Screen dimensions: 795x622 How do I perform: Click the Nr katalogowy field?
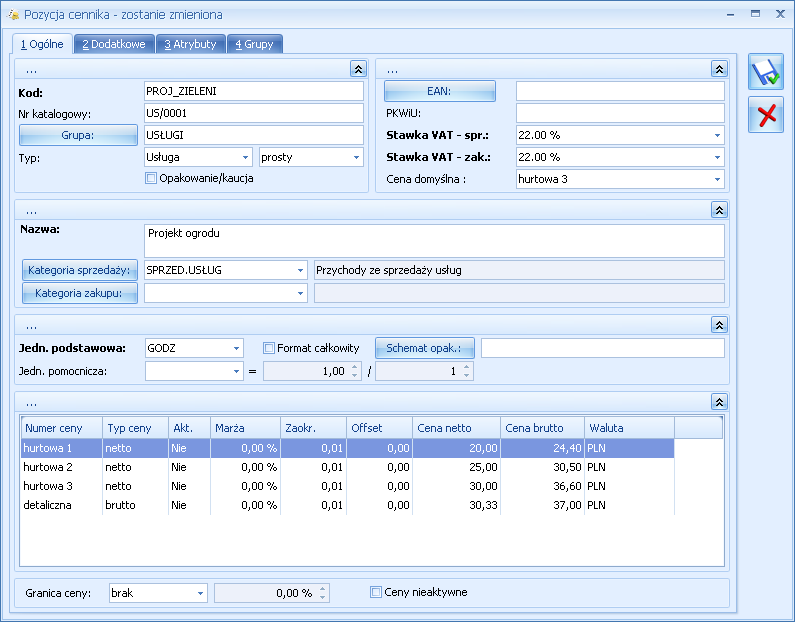[254, 113]
